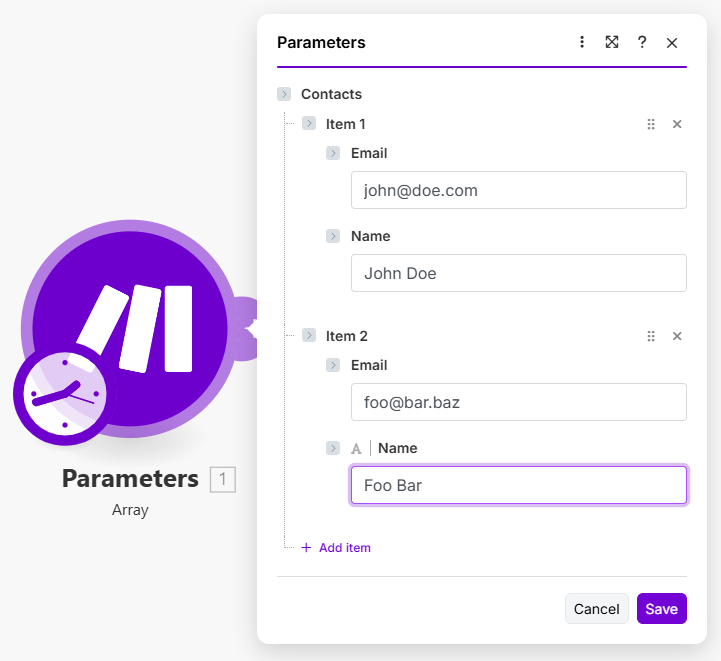Remove Item 1 using its X icon

[677, 124]
